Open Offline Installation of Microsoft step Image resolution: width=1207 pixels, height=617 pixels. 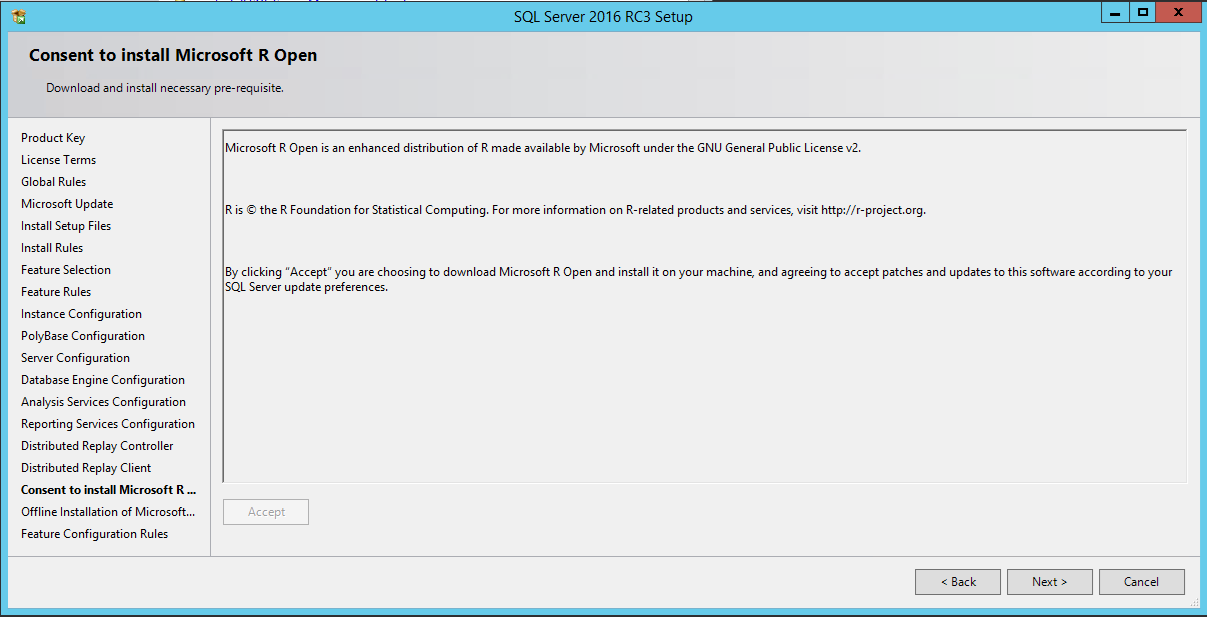pos(109,512)
